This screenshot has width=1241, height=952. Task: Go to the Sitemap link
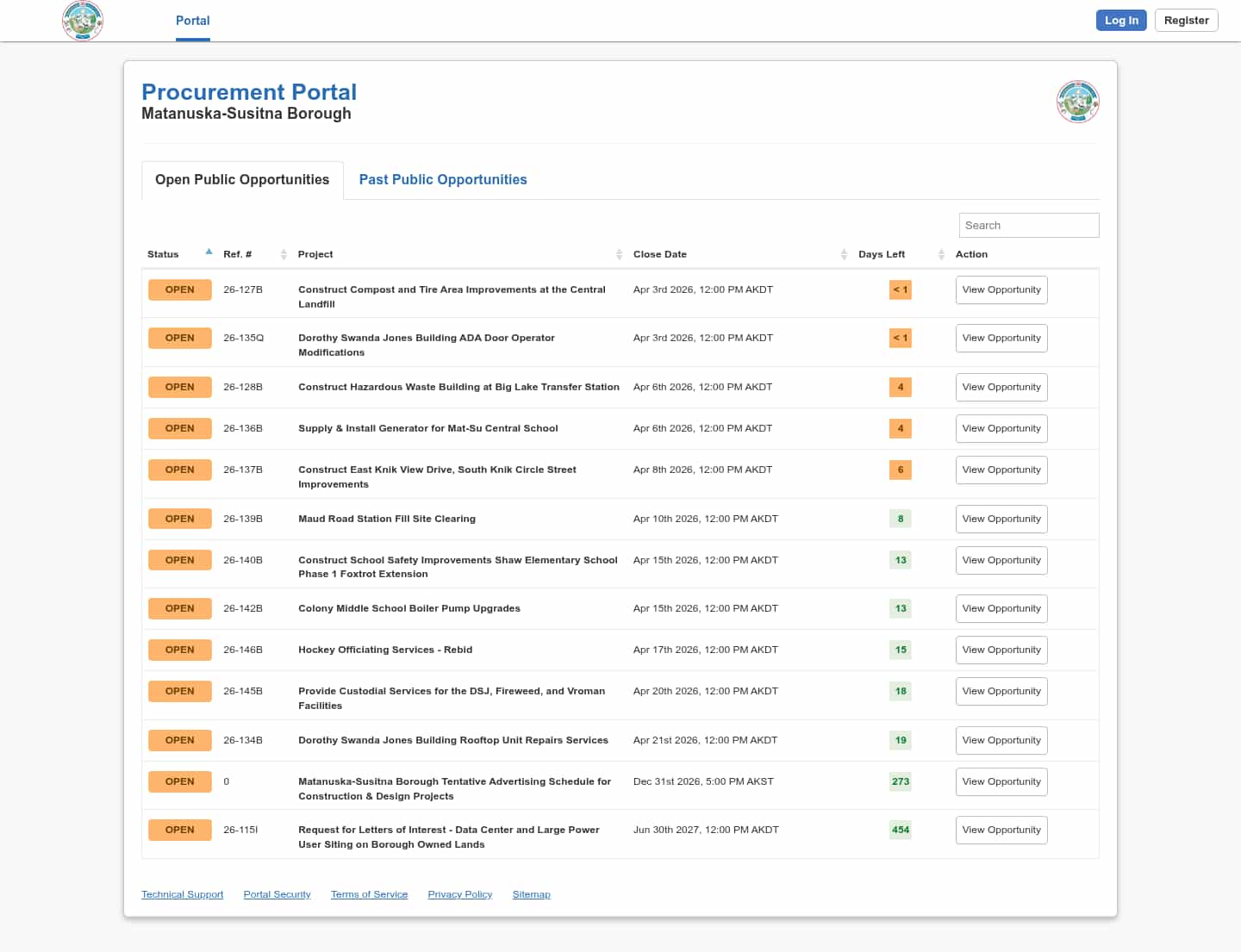coord(531,894)
